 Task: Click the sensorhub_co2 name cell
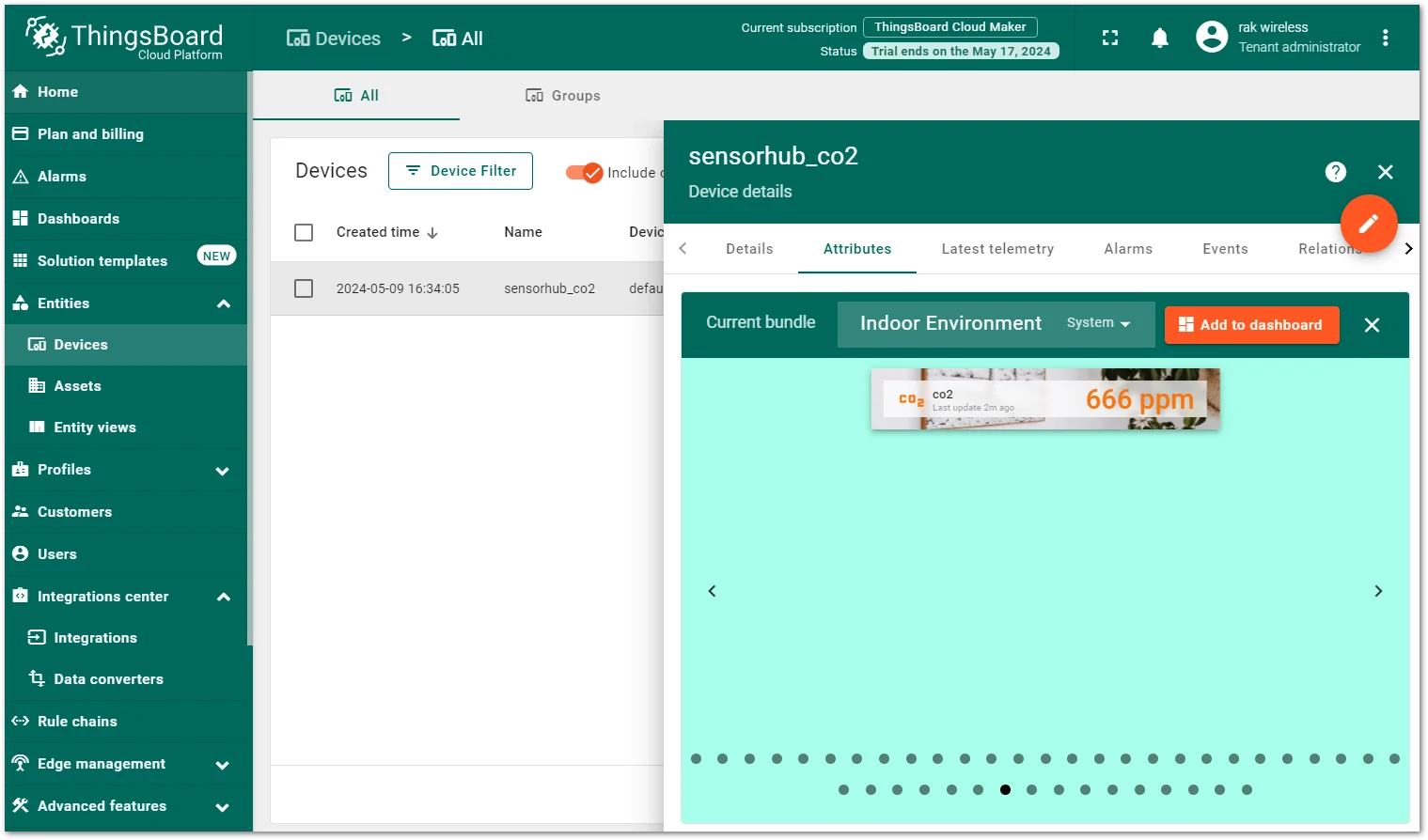(549, 288)
